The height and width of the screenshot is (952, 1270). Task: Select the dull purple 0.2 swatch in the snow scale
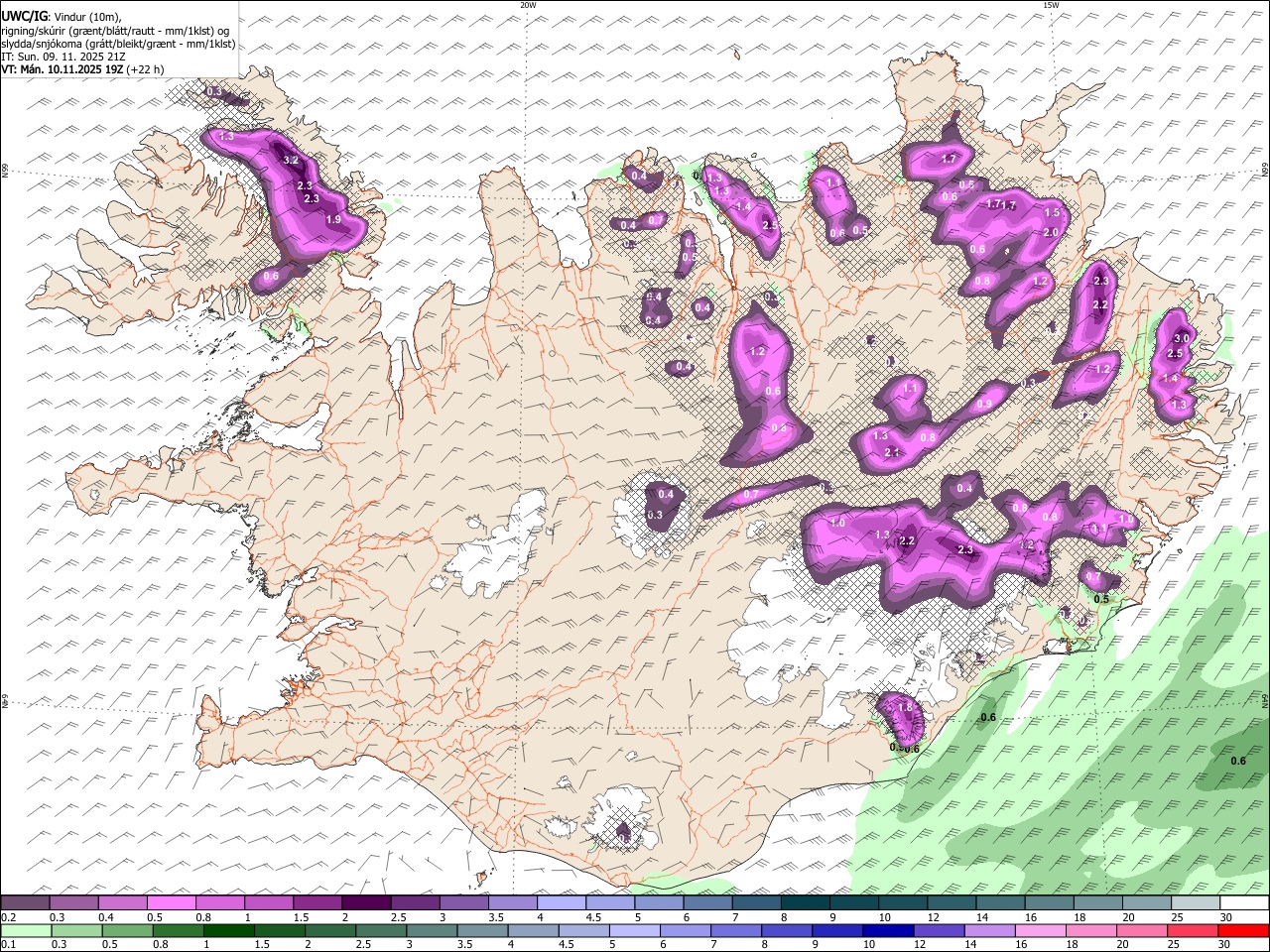tap(25, 902)
